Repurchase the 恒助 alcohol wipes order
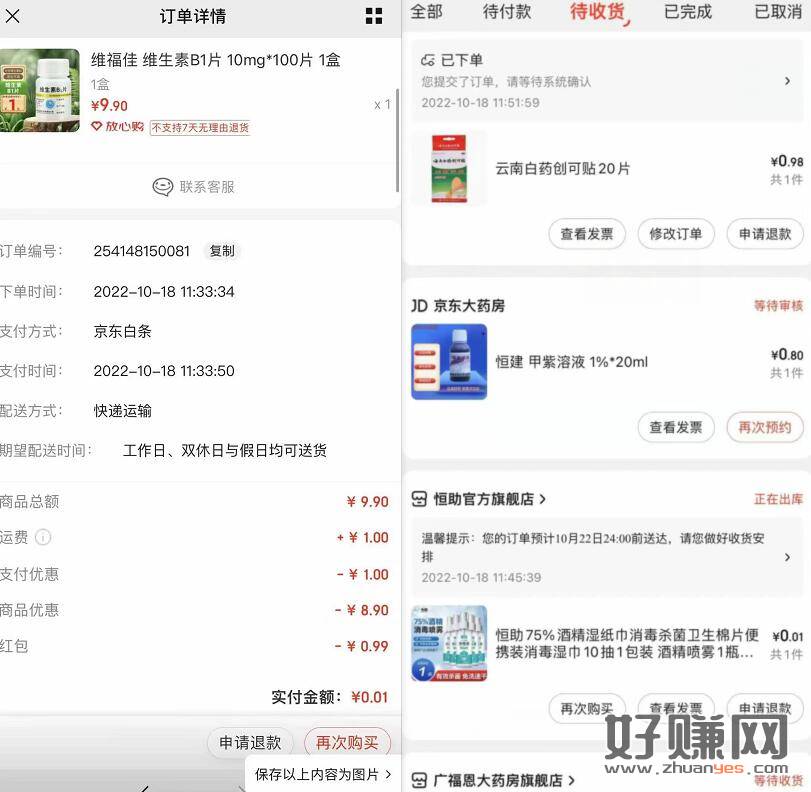Screen dimensions: 811x792 click(587, 708)
